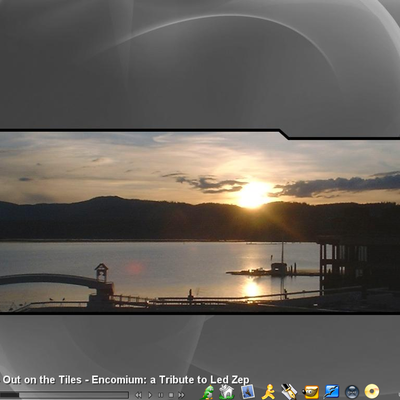Viewport: 400px width, 400px height.
Task: Click the sunset lake photo
Action: pyautogui.click(x=200, y=222)
